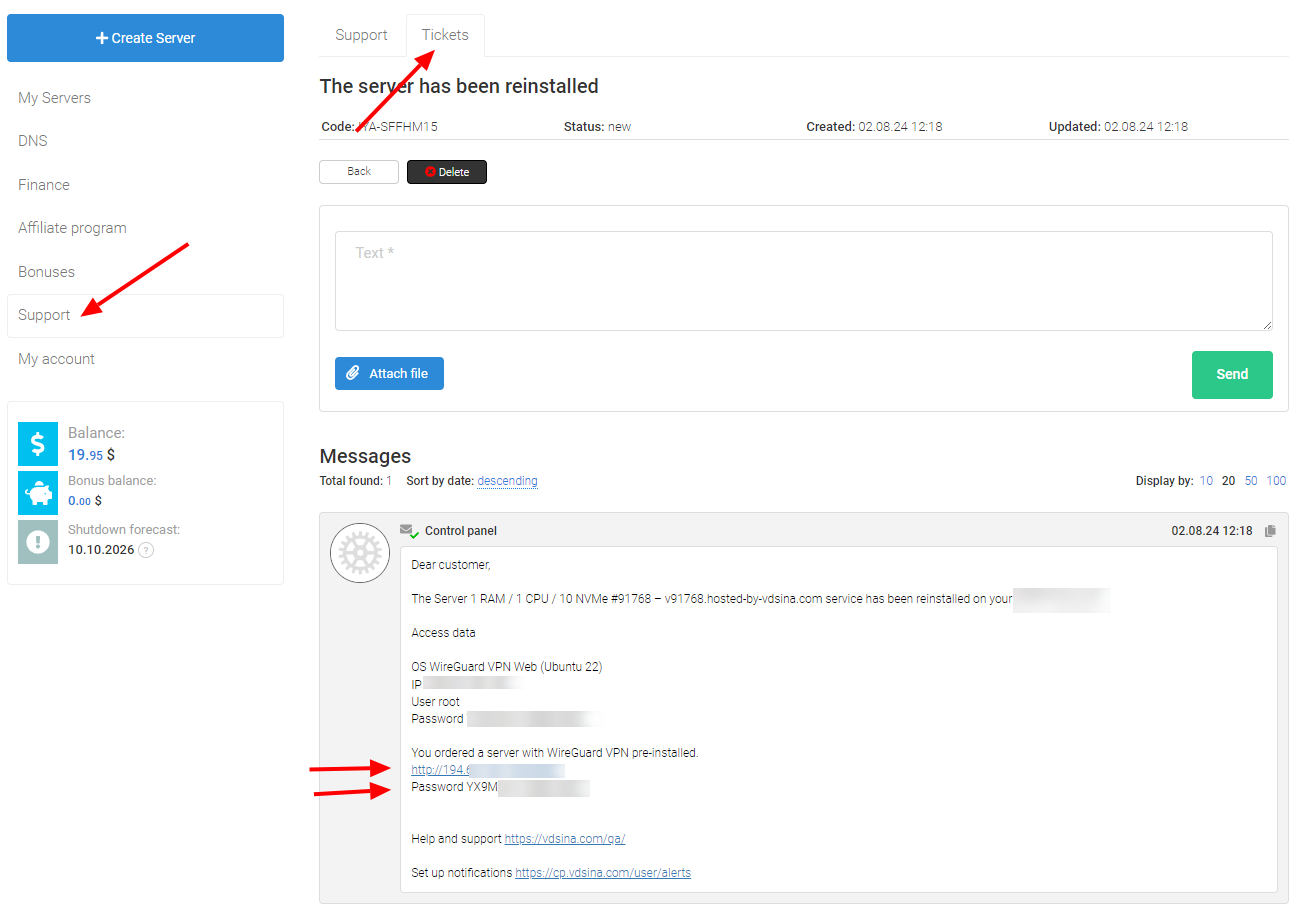Toggle sort order descending link
Image resolution: width=1299 pixels, height=911 pixels.
pyautogui.click(x=507, y=481)
